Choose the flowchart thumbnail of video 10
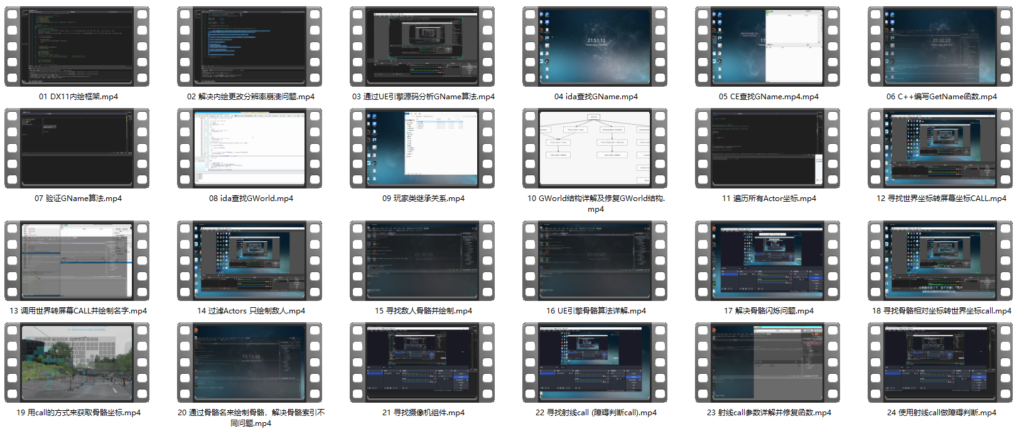The width and height of the screenshot is (1024, 436). coord(596,149)
